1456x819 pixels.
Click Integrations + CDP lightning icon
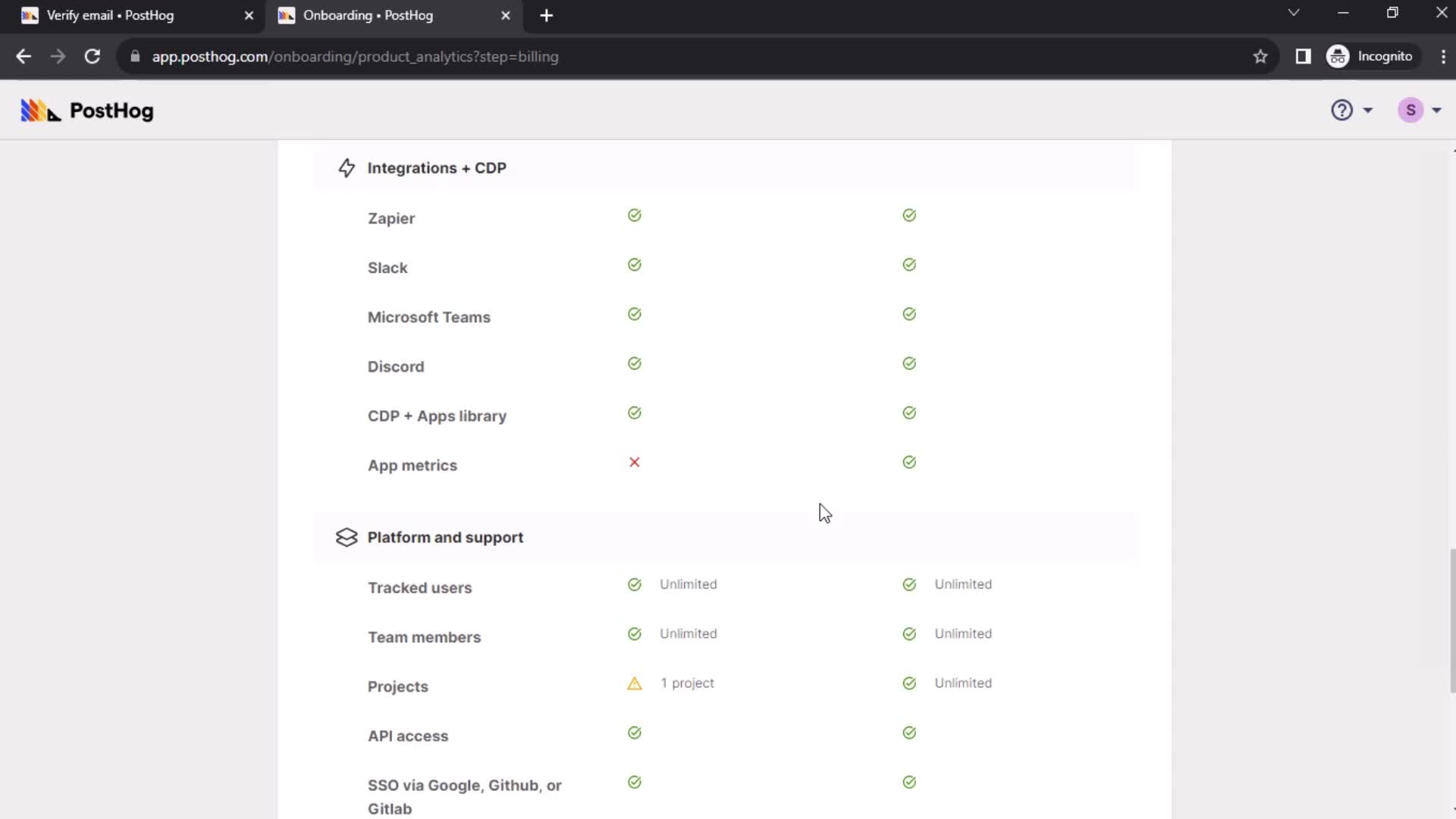pyautogui.click(x=347, y=168)
